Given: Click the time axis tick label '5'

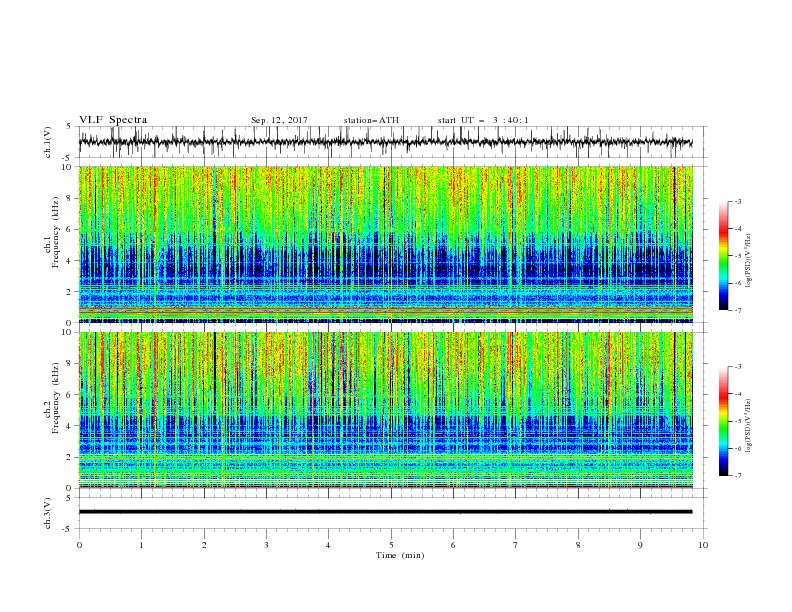Looking at the screenshot, I should (x=391, y=545).
